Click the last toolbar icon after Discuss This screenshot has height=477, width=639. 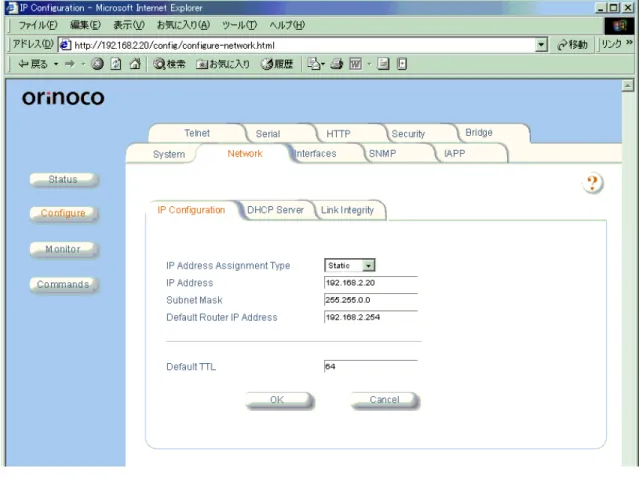point(402,64)
